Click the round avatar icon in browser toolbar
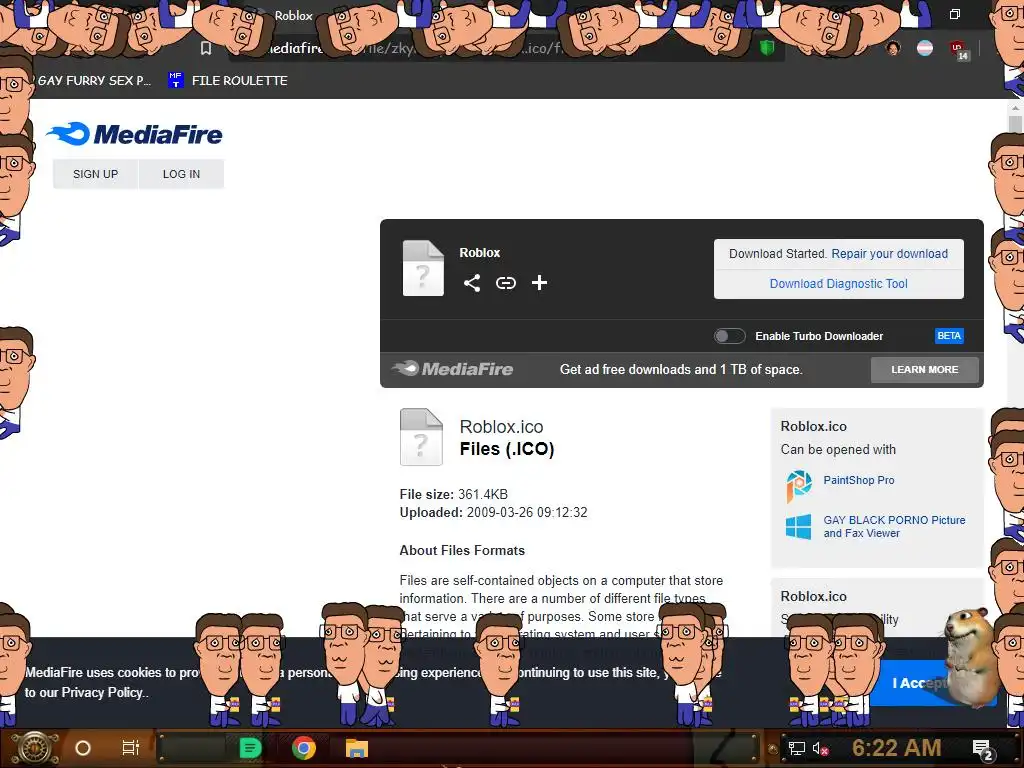1024x768 pixels. click(893, 48)
